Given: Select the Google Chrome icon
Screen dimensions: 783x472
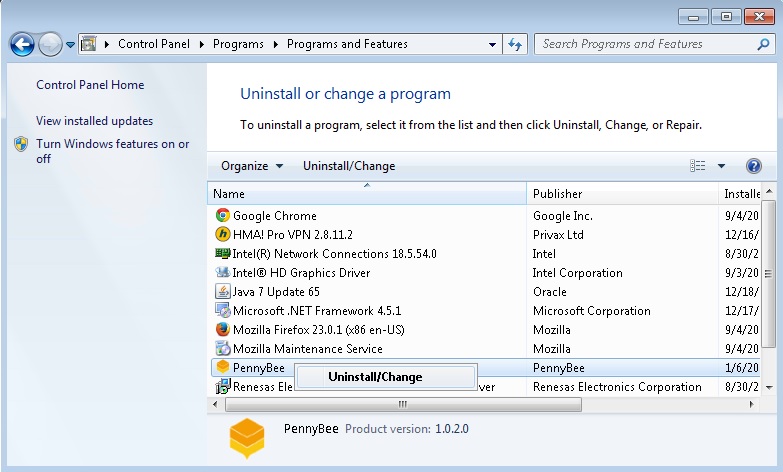Looking at the screenshot, I should (222, 215).
